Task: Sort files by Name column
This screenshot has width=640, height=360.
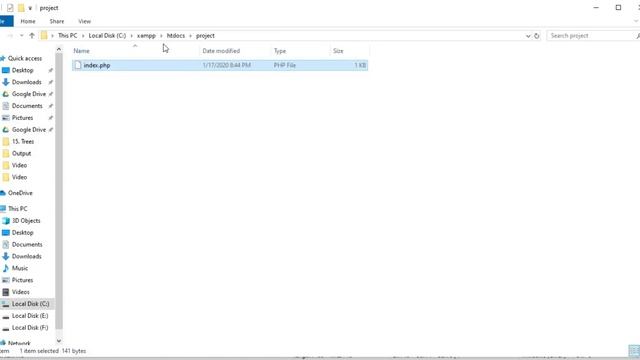Action: coord(82,51)
